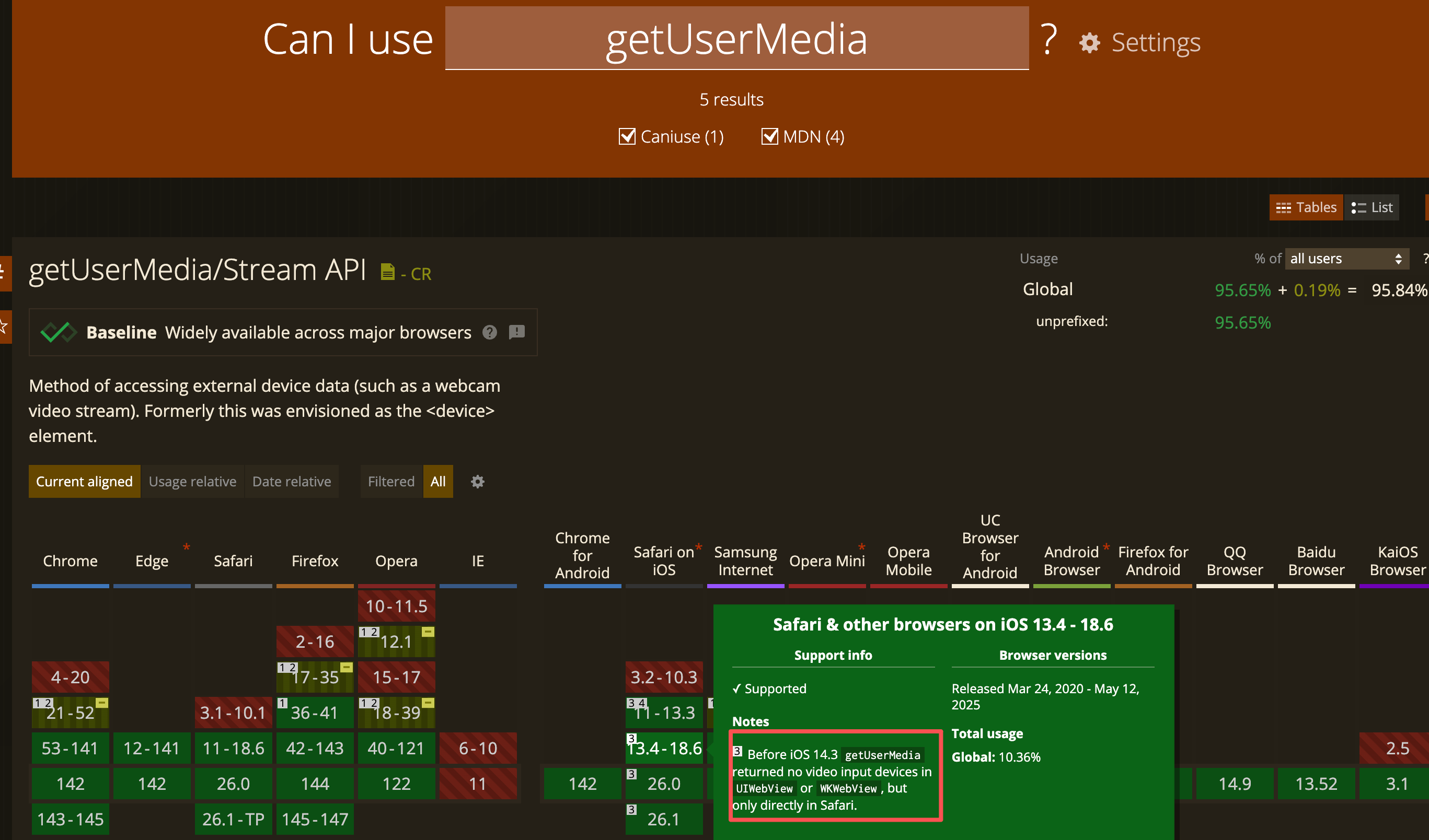
Task: Click the getUserMedia/Stream API title link
Action: point(198,270)
